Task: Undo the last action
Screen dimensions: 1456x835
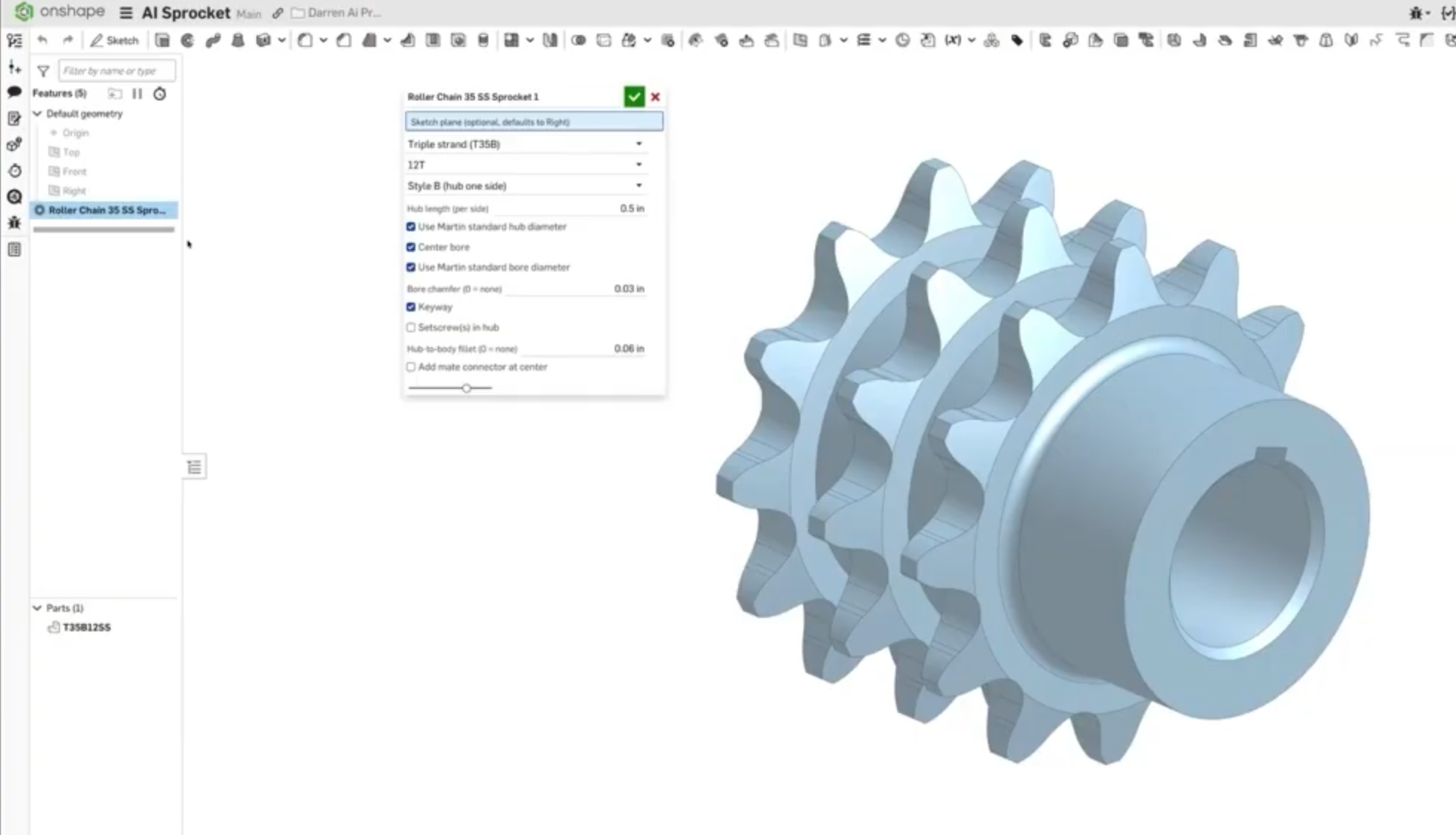Action: tap(42, 40)
